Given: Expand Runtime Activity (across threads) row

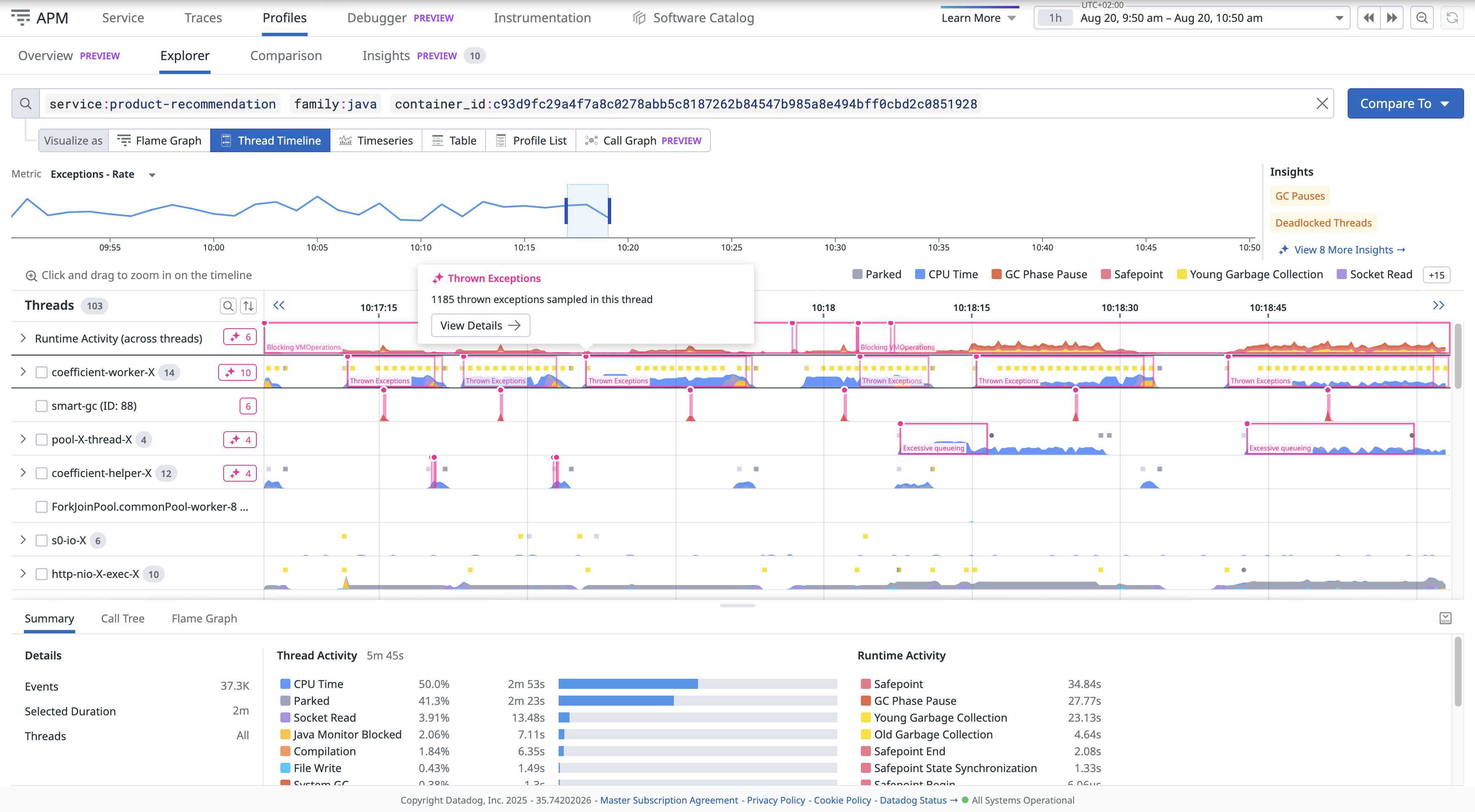Looking at the screenshot, I should click(23, 338).
